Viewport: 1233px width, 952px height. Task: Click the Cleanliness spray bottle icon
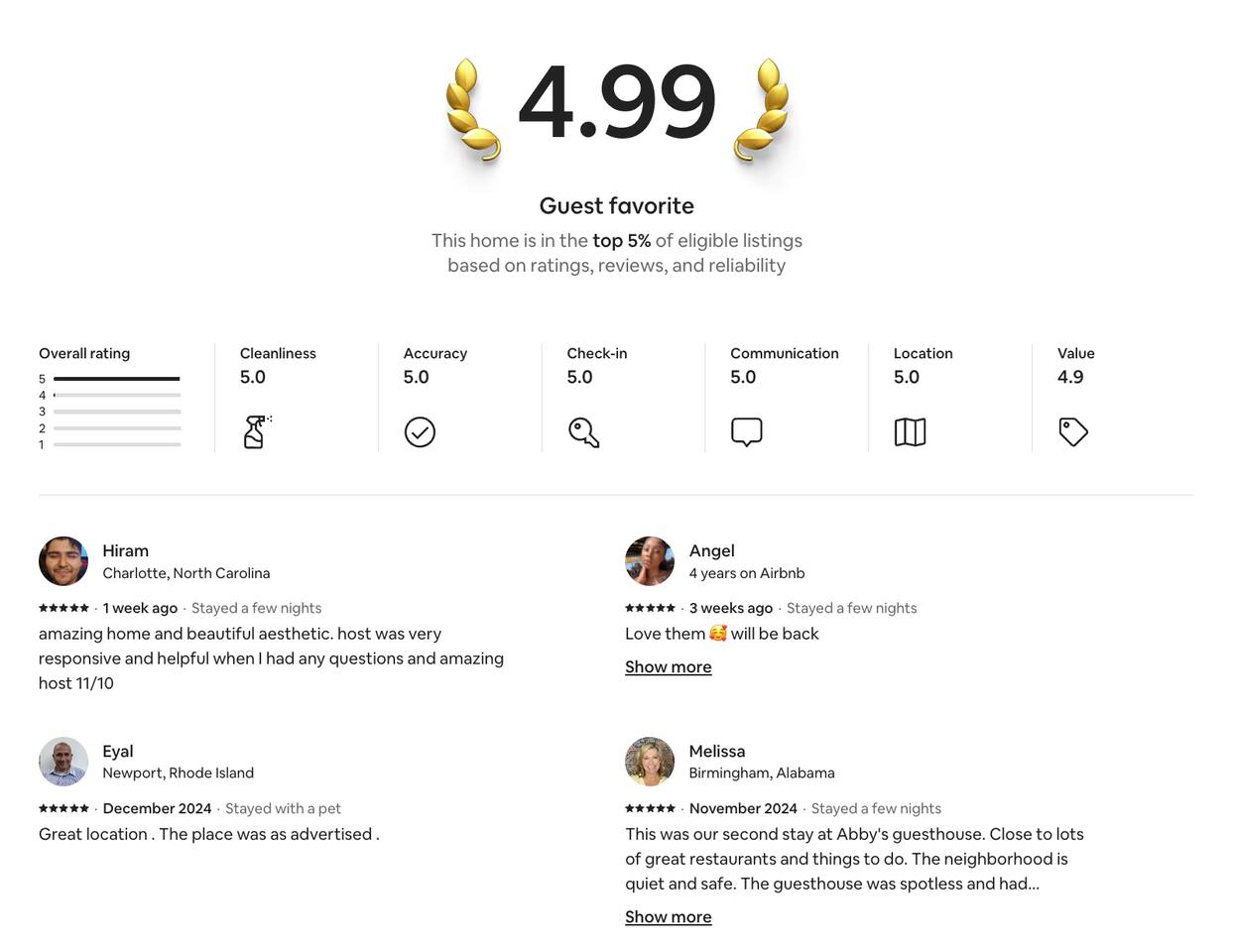point(256,431)
